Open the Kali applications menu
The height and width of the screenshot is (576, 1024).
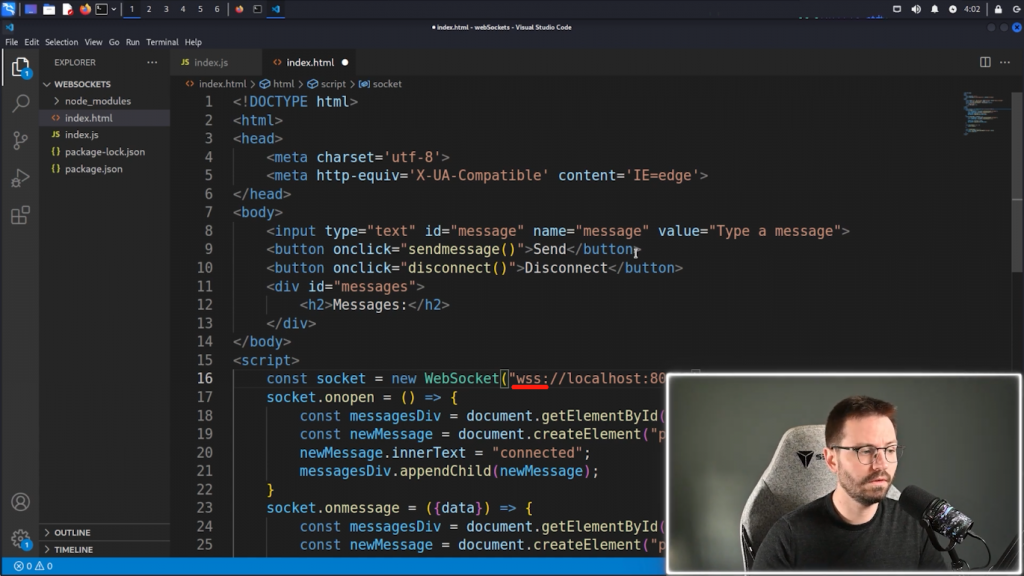(8, 9)
